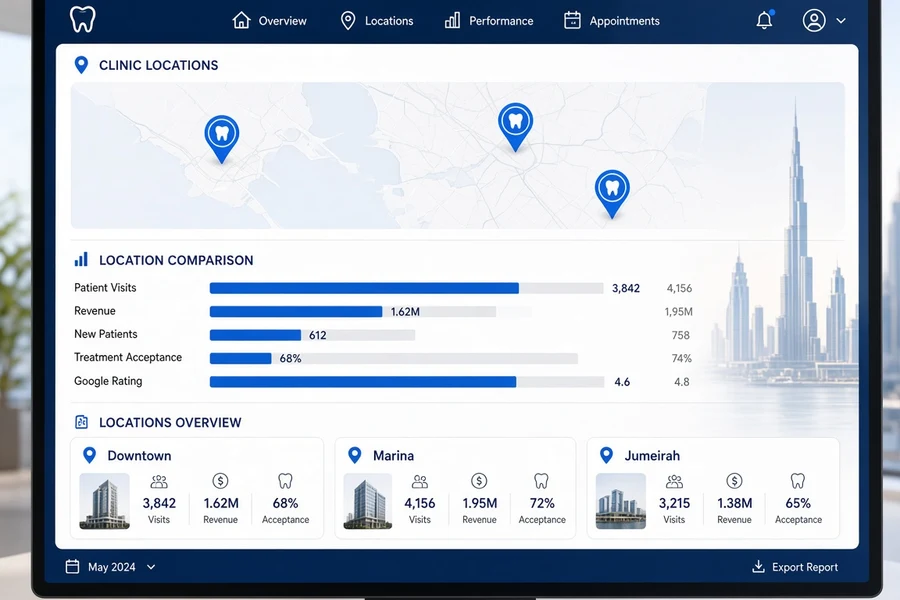The height and width of the screenshot is (600, 900).
Task: Select the leftmost clinic pin on the map
Action: [222, 138]
